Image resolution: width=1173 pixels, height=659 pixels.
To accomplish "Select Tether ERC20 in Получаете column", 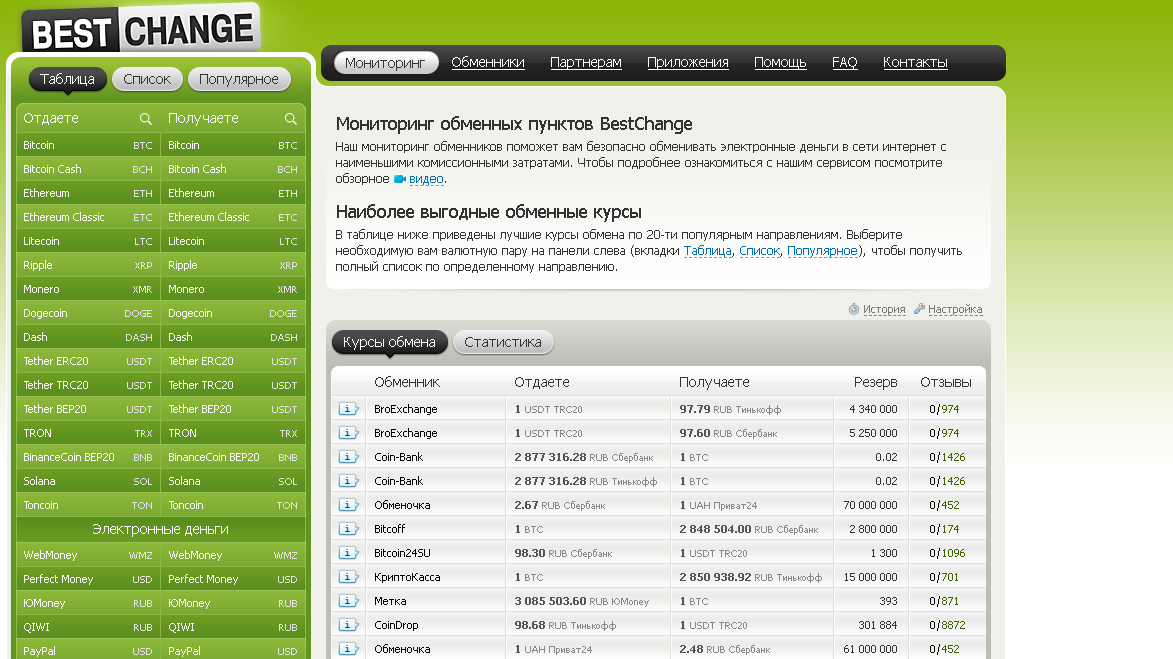I will (233, 361).
